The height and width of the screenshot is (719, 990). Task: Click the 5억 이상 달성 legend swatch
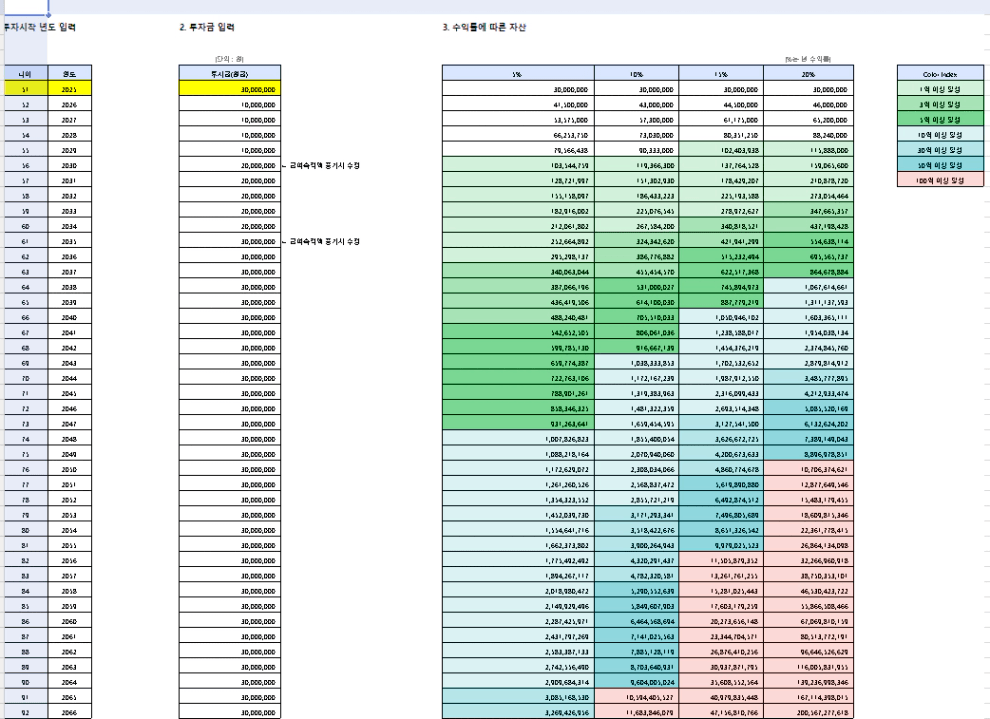(942, 118)
